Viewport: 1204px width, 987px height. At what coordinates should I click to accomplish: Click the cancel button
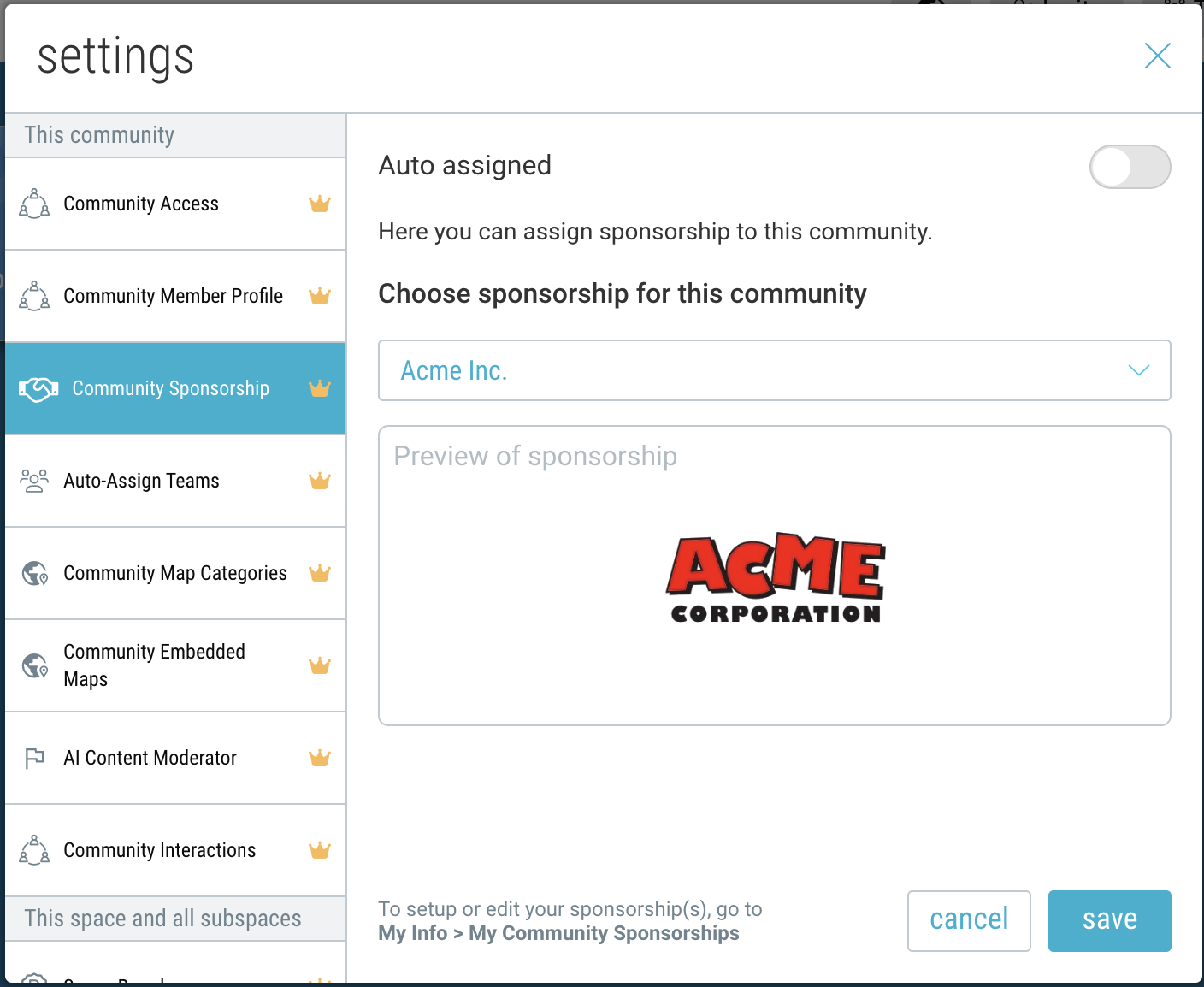[x=969, y=920]
